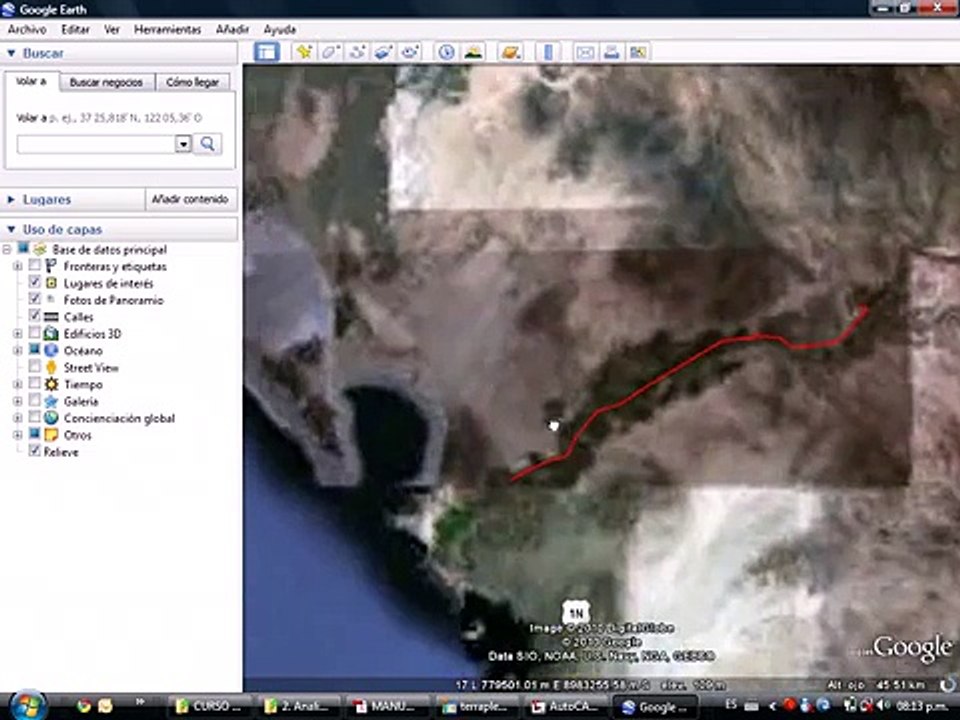Open the Herramientas menu
The width and height of the screenshot is (960, 720).
click(168, 29)
